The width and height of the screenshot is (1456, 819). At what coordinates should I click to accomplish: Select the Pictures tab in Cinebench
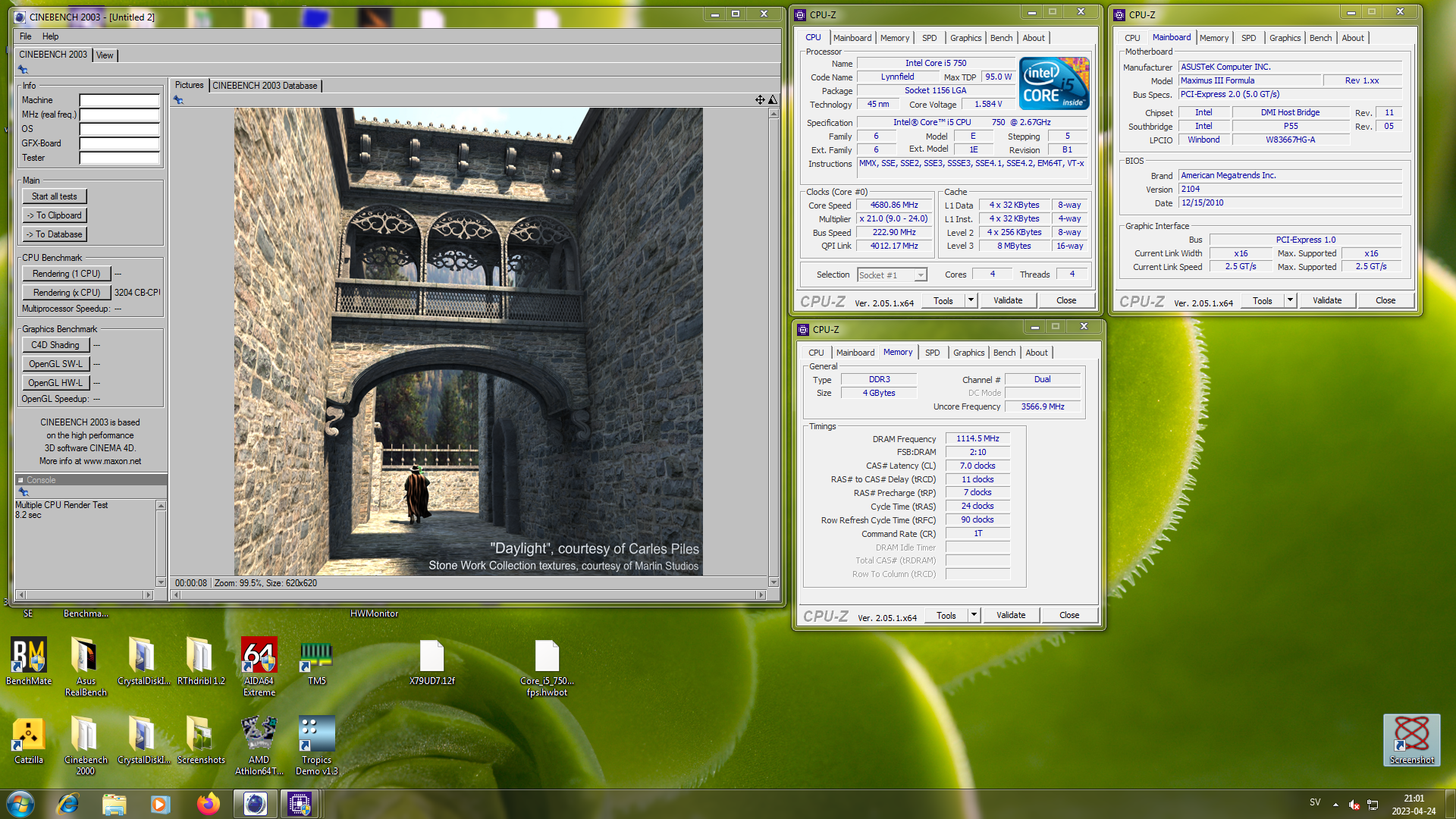[190, 85]
